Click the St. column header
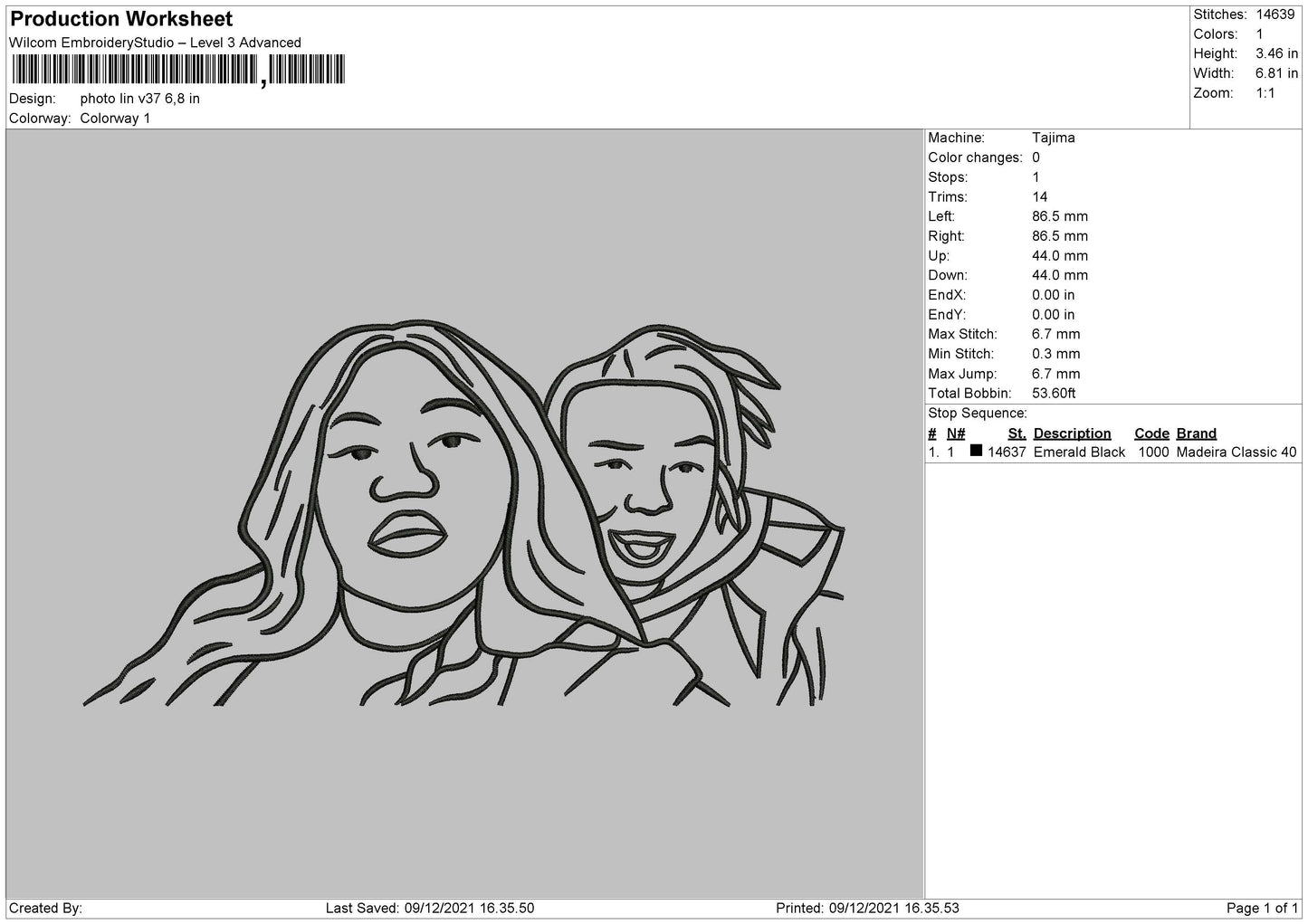 pyautogui.click(x=1017, y=433)
